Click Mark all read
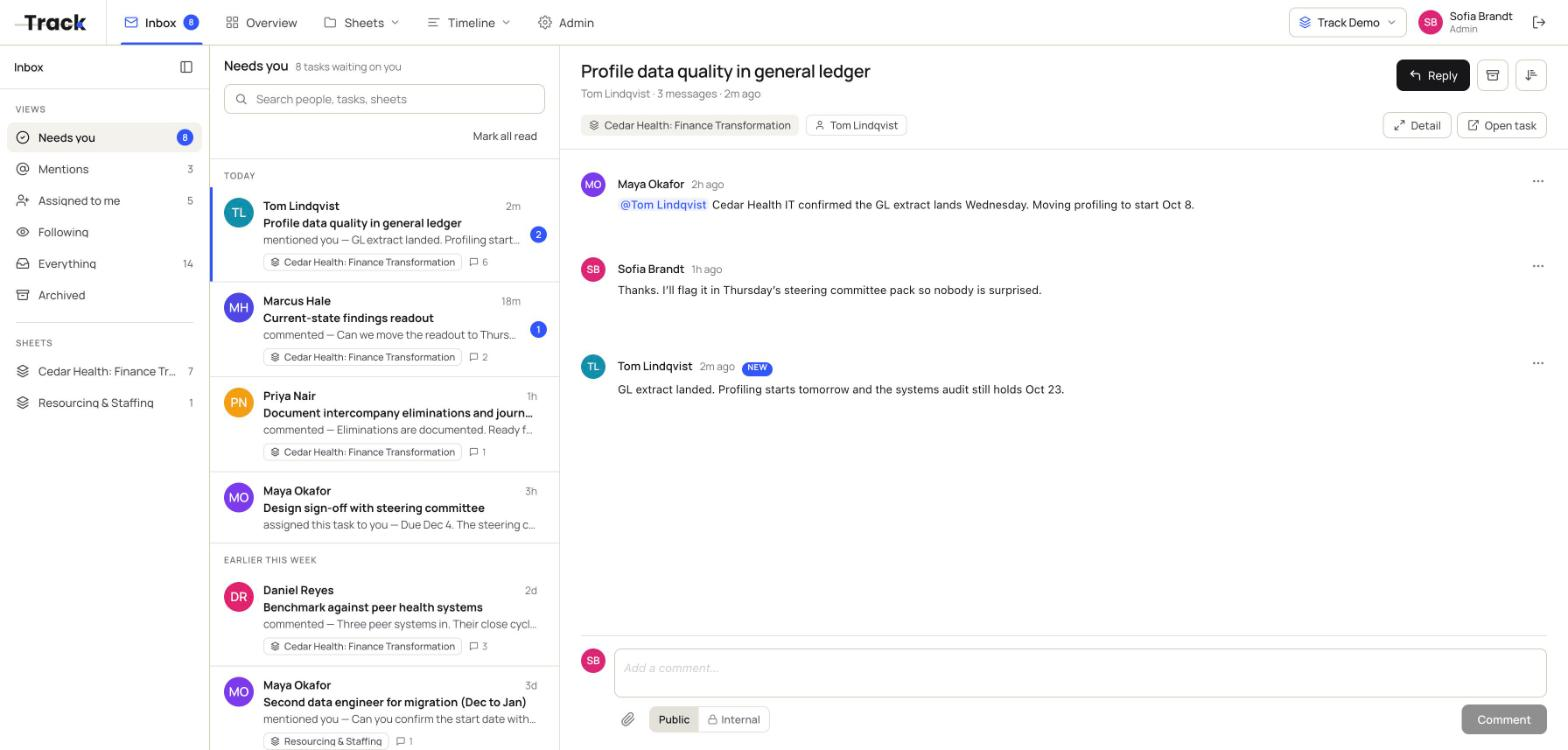This screenshot has width=1568, height=750. tap(505, 136)
